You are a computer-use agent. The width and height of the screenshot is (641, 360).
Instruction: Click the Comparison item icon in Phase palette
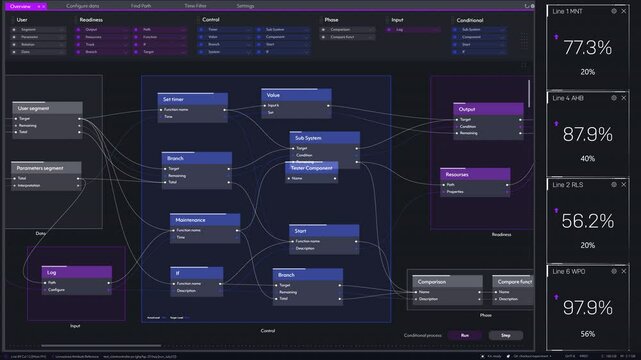point(323,30)
